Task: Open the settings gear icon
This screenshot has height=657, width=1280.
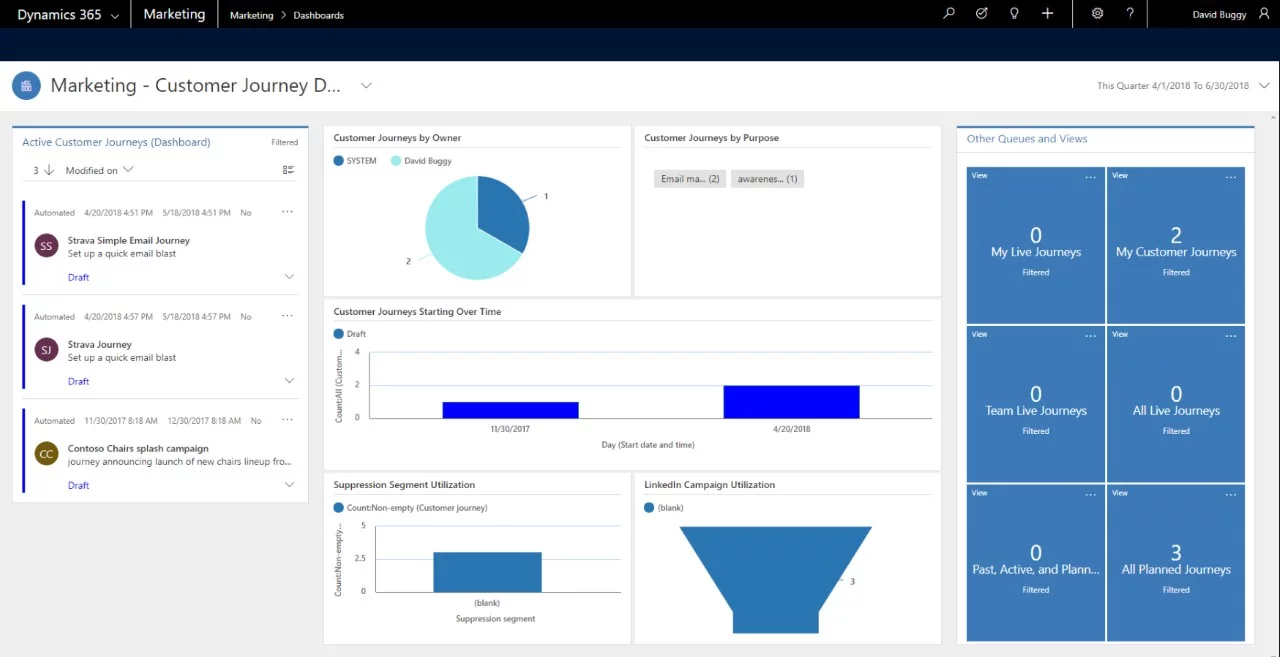Action: [x=1097, y=14]
